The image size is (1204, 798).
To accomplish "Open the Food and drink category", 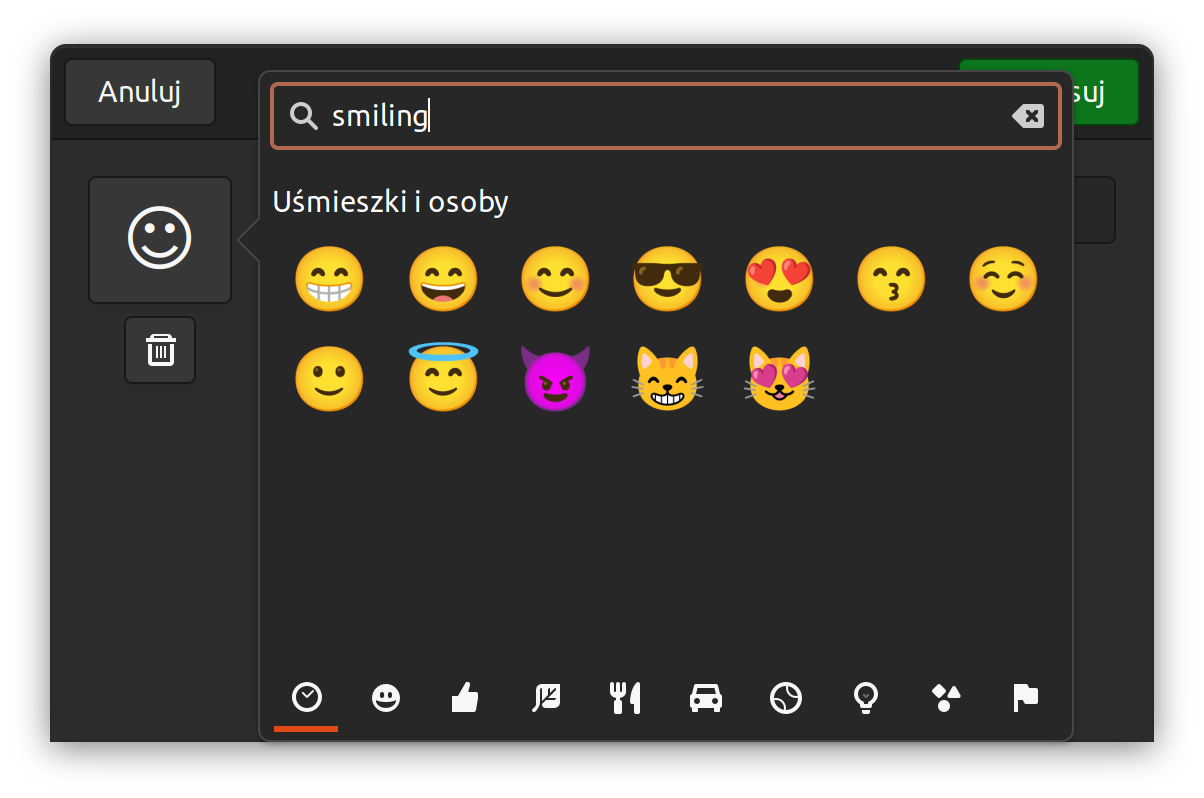I will [626, 698].
